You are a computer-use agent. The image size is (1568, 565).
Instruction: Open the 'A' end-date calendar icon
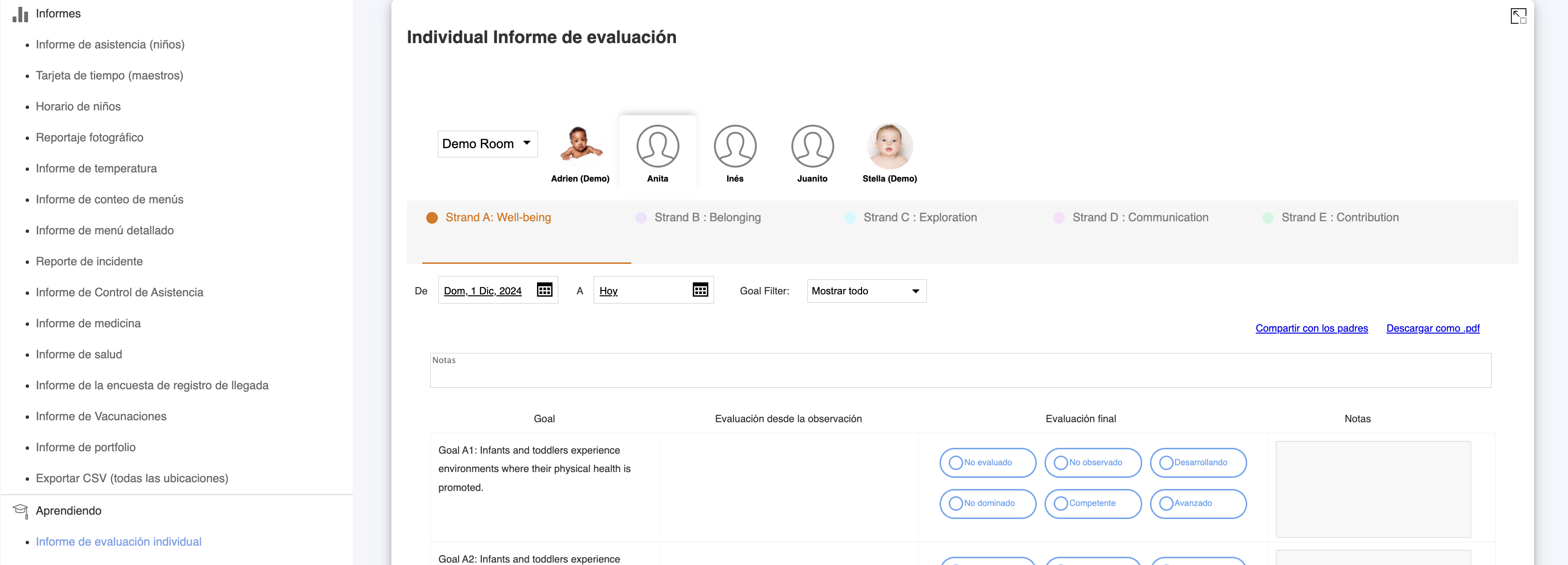pyautogui.click(x=700, y=290)
